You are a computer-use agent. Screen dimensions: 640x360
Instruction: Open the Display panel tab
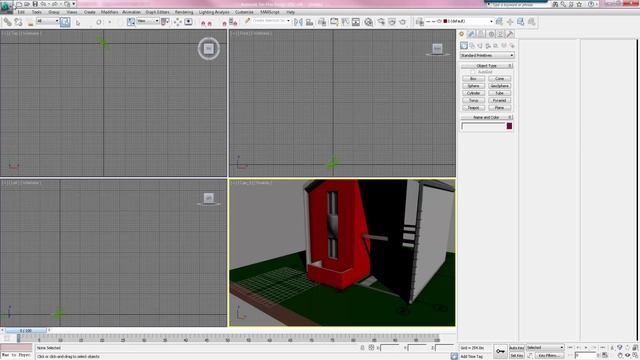(x=500, y=34)
